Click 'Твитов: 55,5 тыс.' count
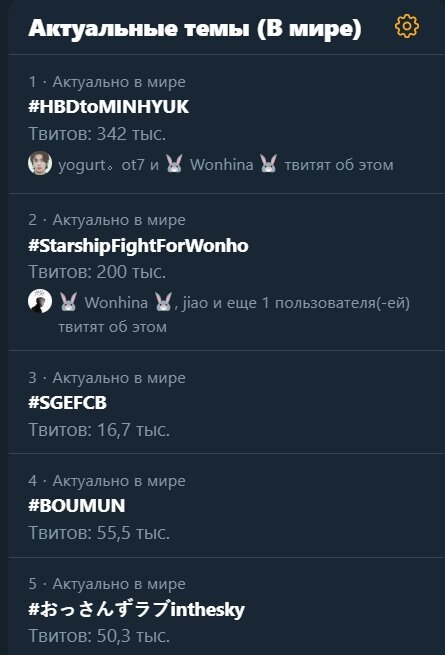 99,533
